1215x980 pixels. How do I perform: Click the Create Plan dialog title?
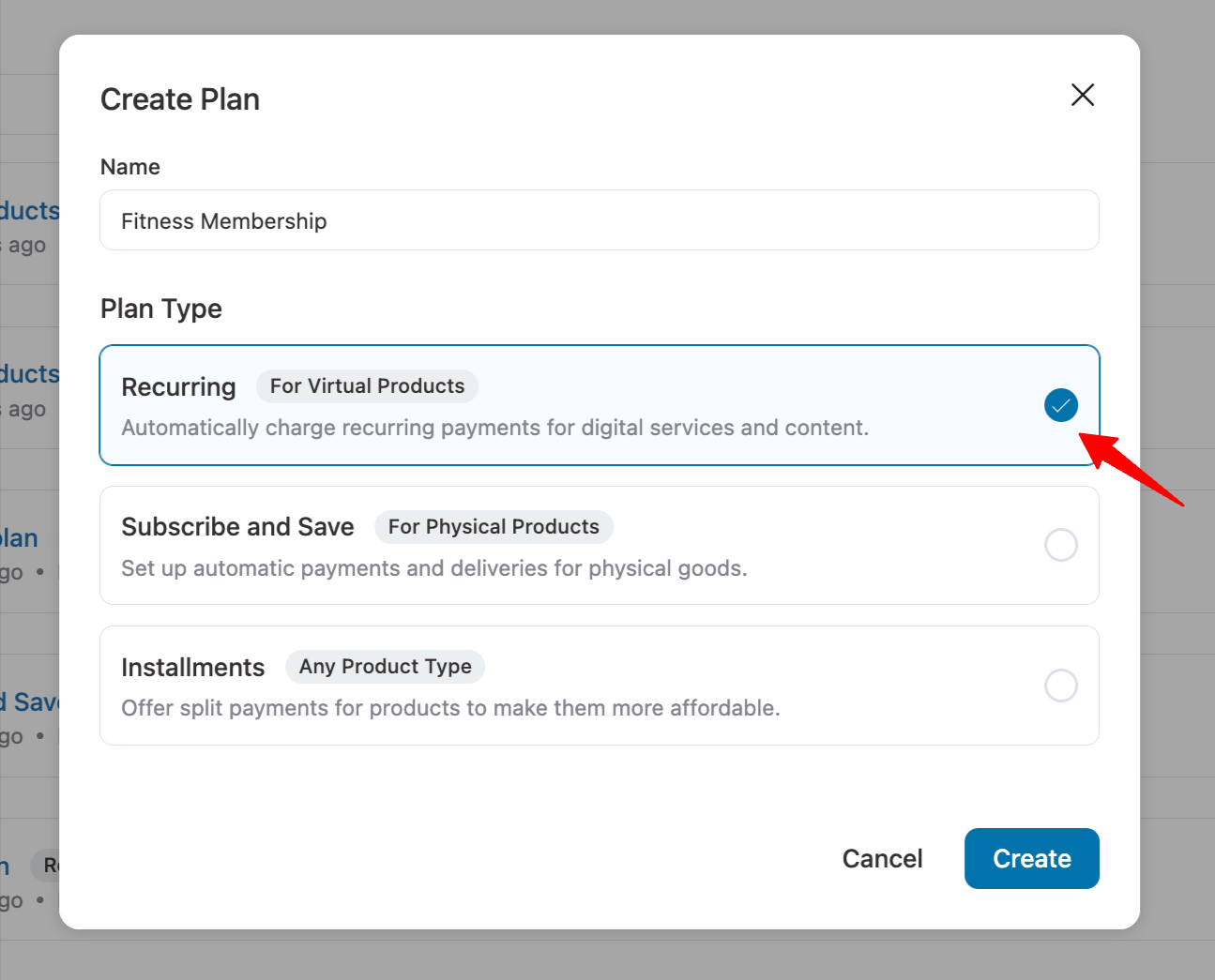tap(180, 98)
